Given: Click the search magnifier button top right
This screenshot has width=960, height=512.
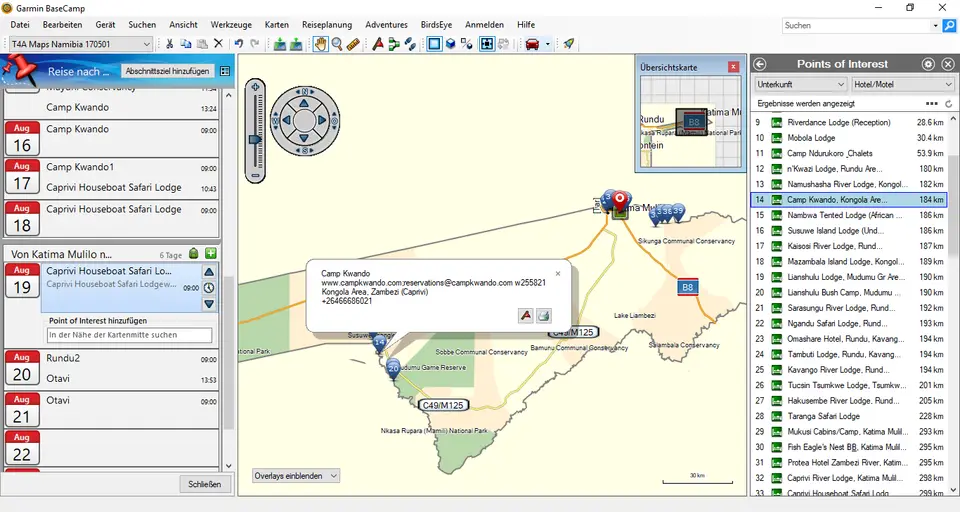Looking at the screenshot, I should pos(949,26).
